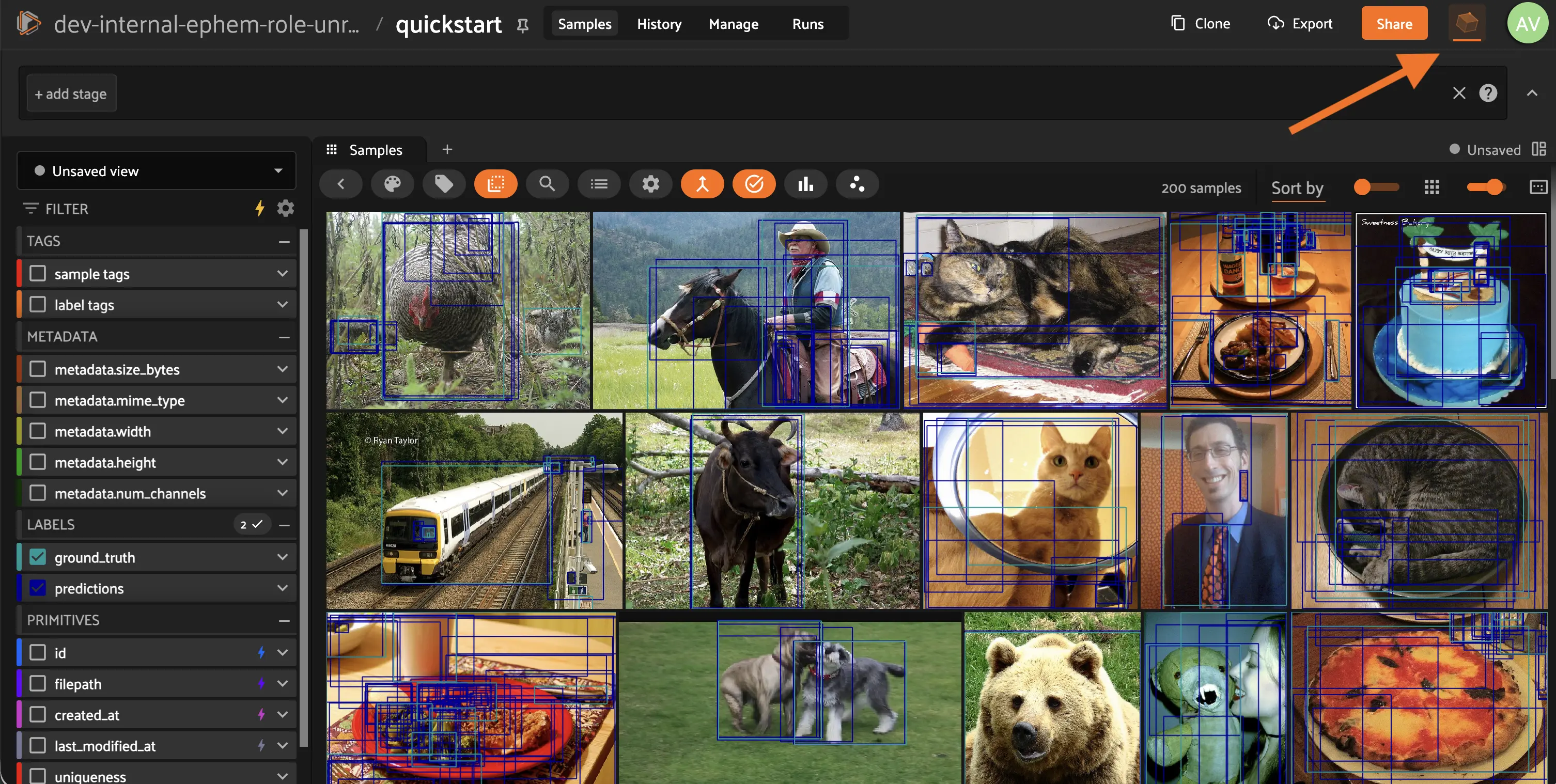Switch to the Runs tab

807,24
